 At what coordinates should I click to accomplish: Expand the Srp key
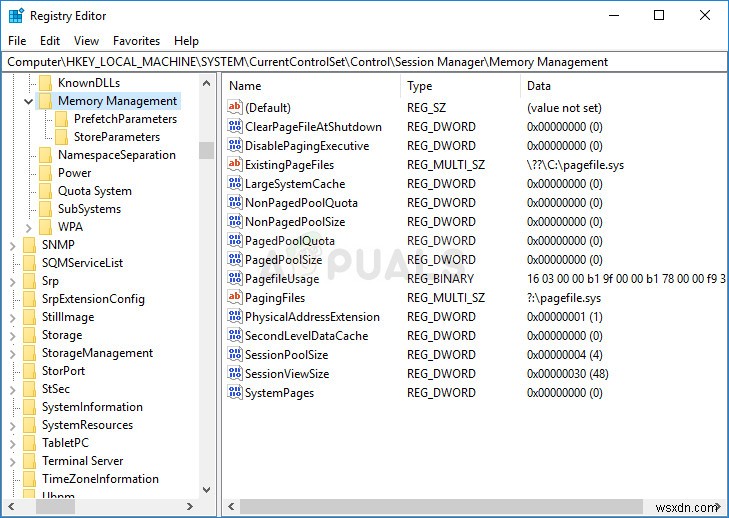[13, 281]
